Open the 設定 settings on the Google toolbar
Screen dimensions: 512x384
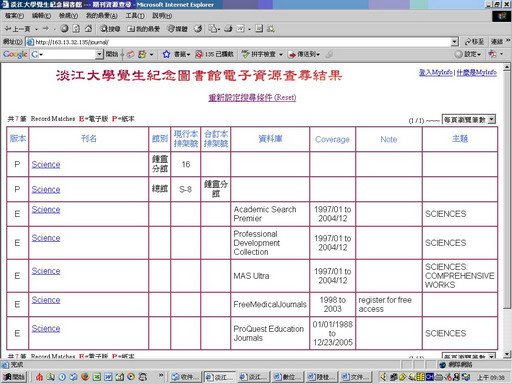tap(468, 54)
